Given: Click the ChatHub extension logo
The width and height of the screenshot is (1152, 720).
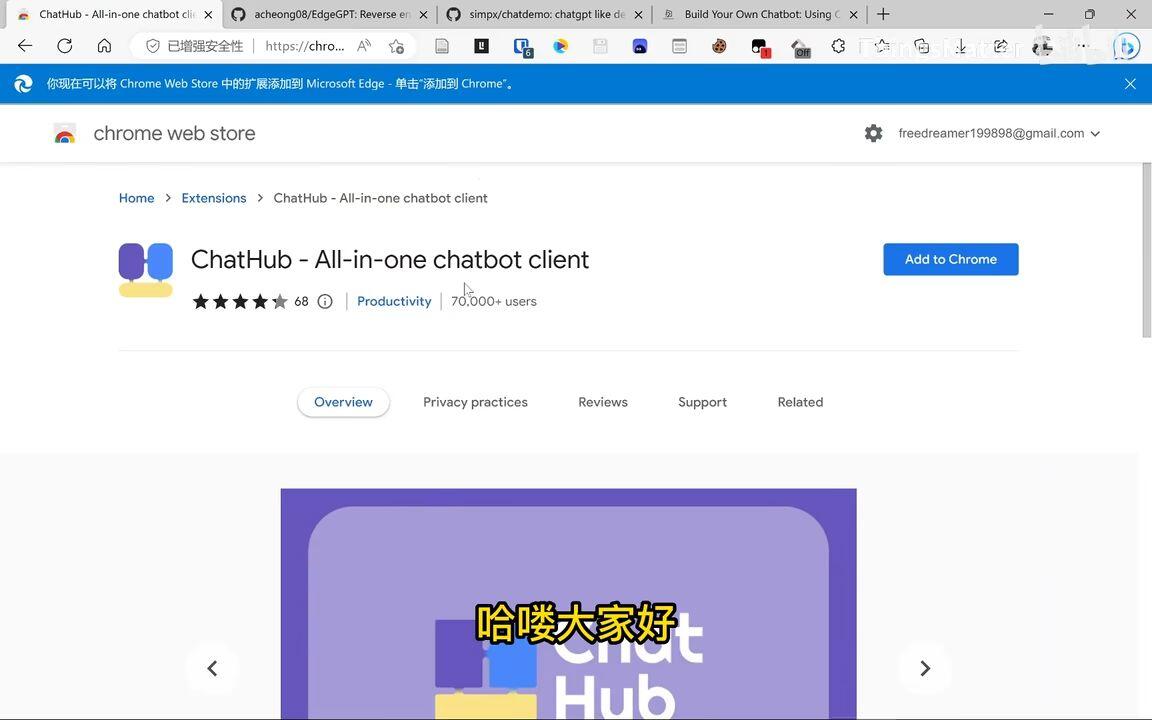Looking at the screenshot, I should click(x=145, y=270).
